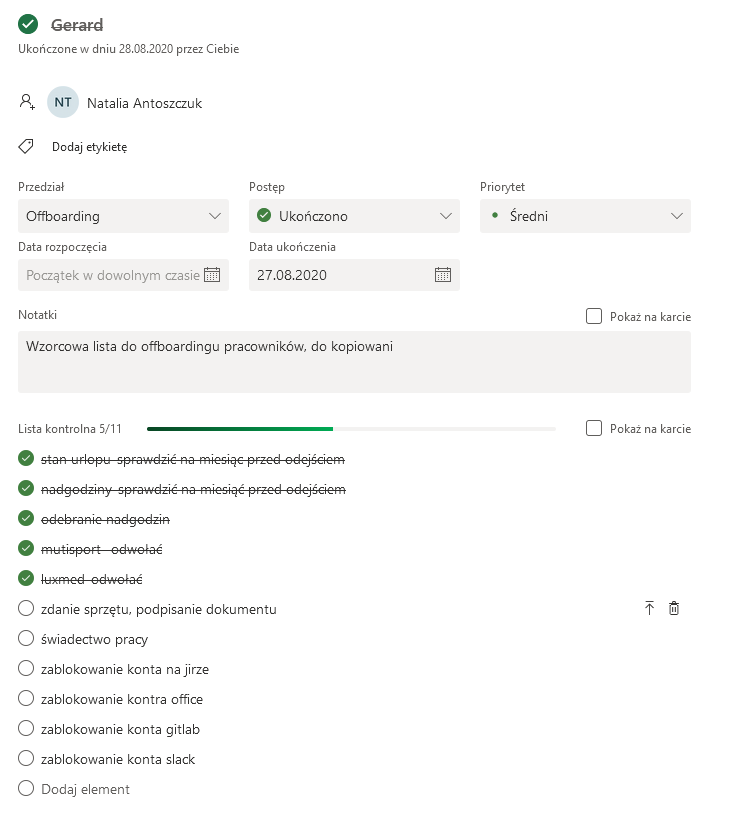Click 'Dodaj etykietę' to add label

point(89,147)
